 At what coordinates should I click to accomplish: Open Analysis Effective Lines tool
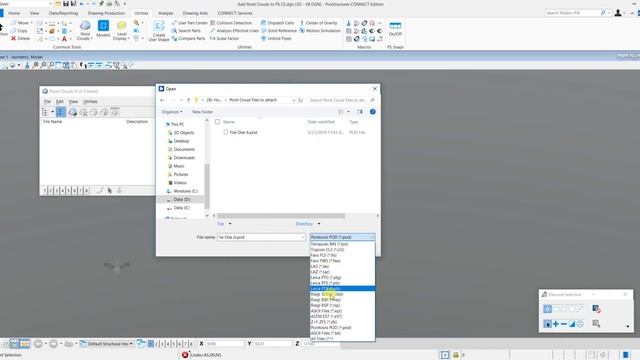(x=234, y=31)
